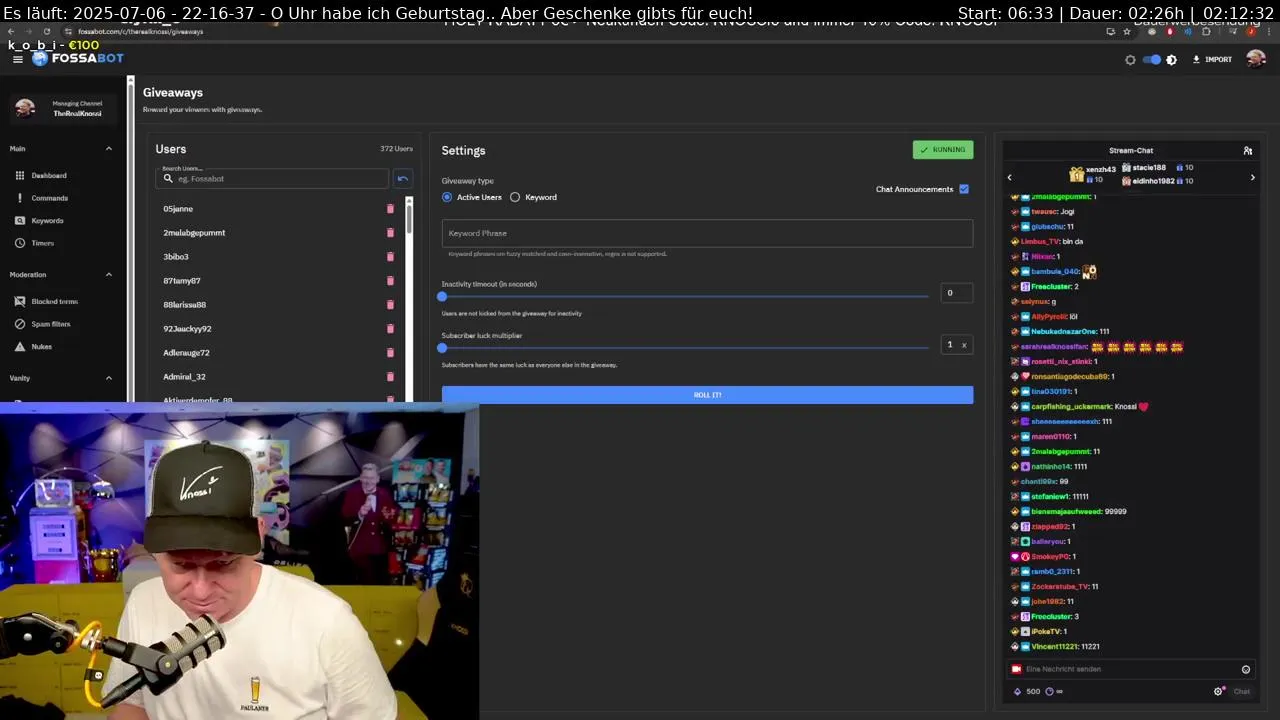Click the browser address bar URL
1280x720 pixels.
pyautogui.click(x=140, y=32)
